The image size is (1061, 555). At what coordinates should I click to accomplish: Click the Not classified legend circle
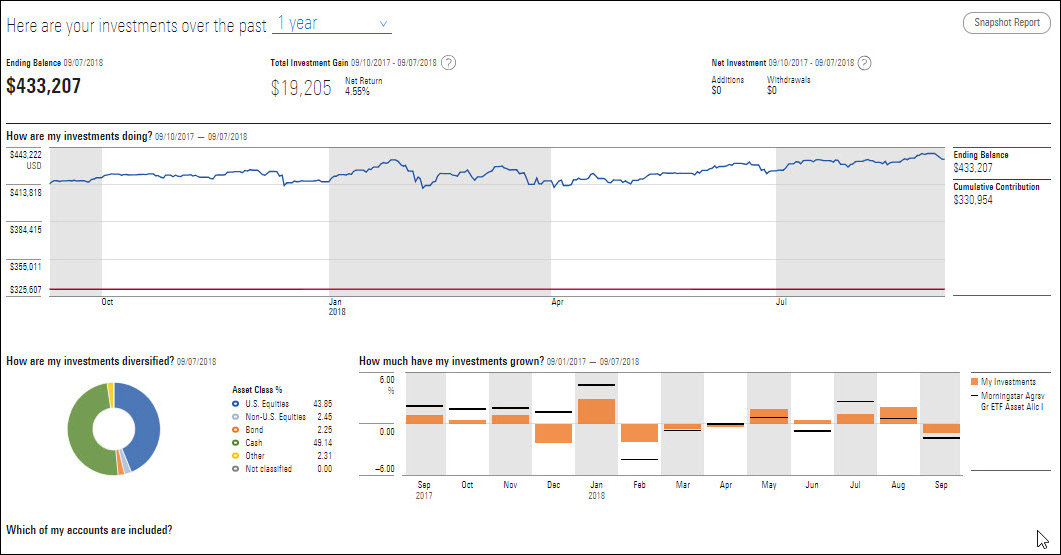point(235,468)
